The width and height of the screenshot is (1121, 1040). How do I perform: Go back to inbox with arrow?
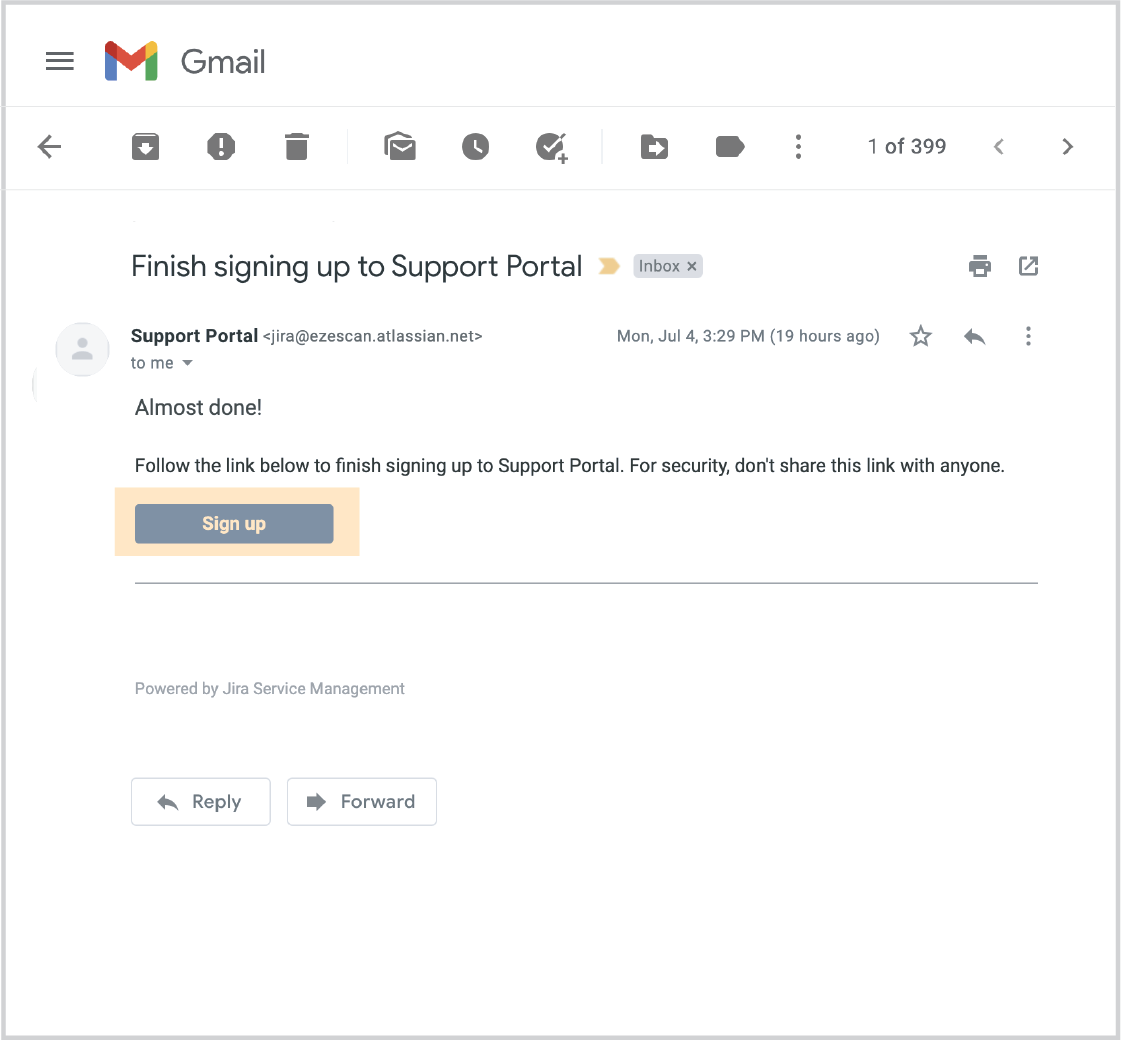[49, 147]
